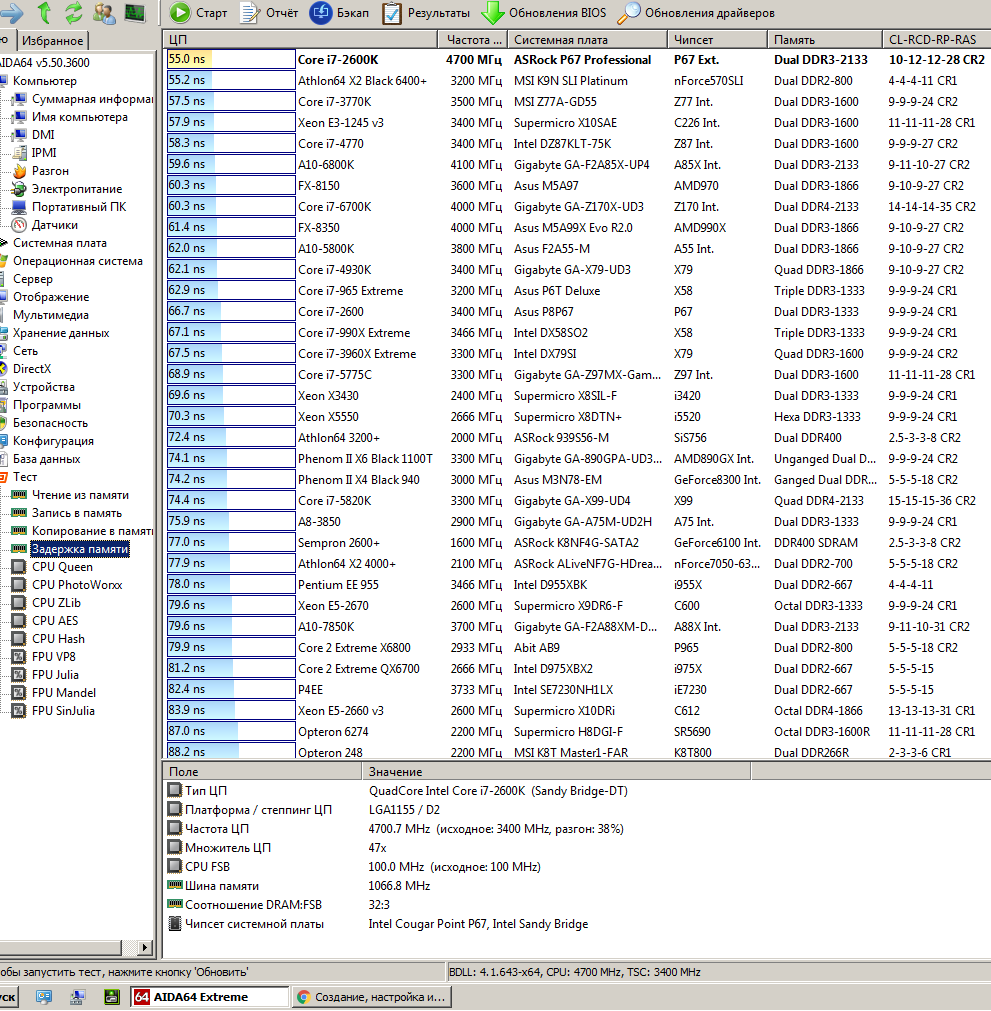Click Обновления драйверов magnifier button
Screen dimensions: 991x1011
pos(696,13)
